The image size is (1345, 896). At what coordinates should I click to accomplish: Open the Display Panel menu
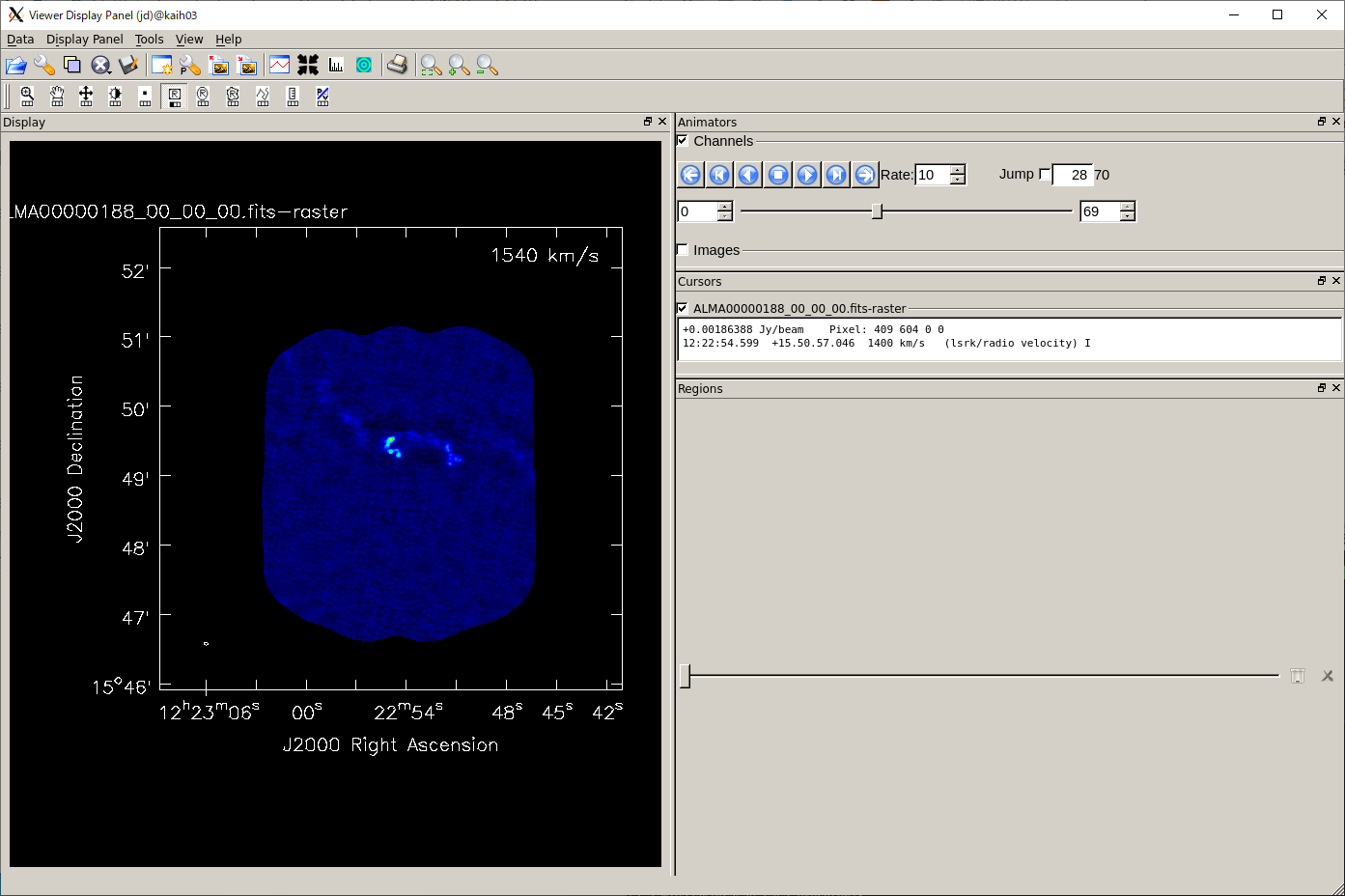click(85, 40)
